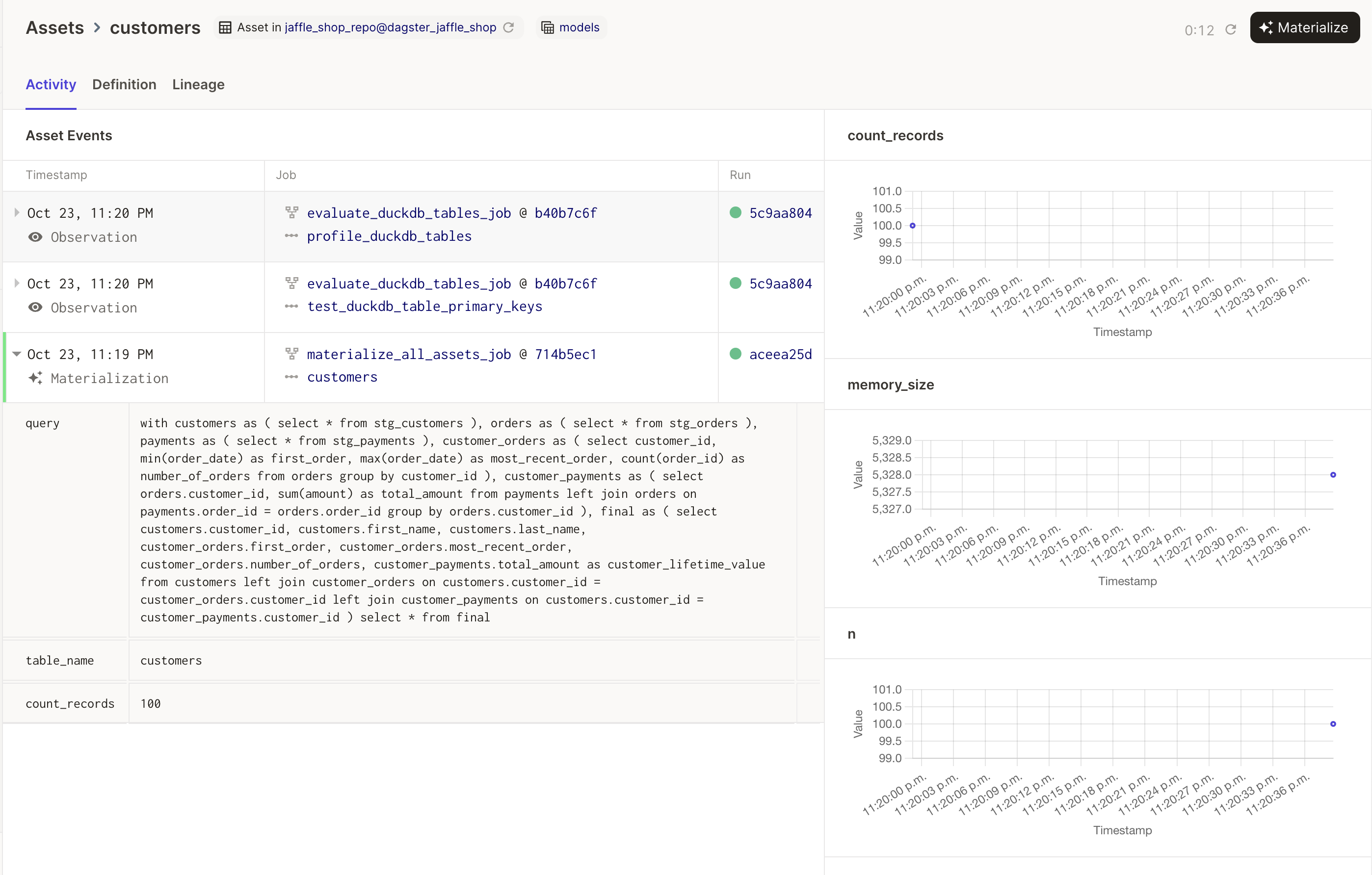Click the data point in the memory_size chart
This screenshot has height=875, width=1372.
tap(1333, 474)
